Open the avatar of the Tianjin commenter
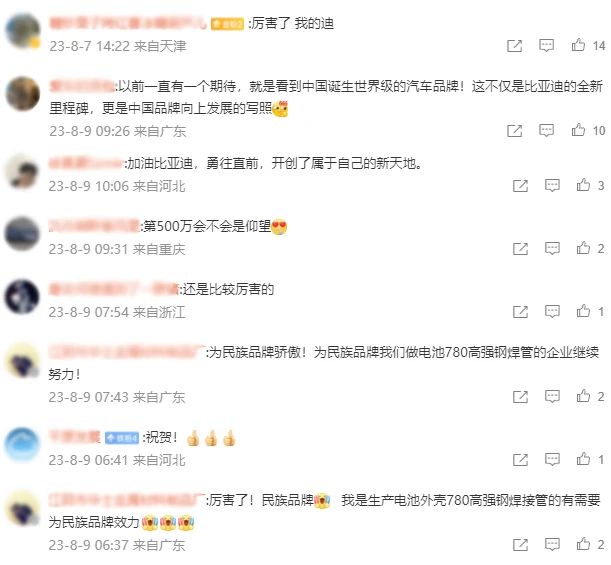 tap(23, 31)
